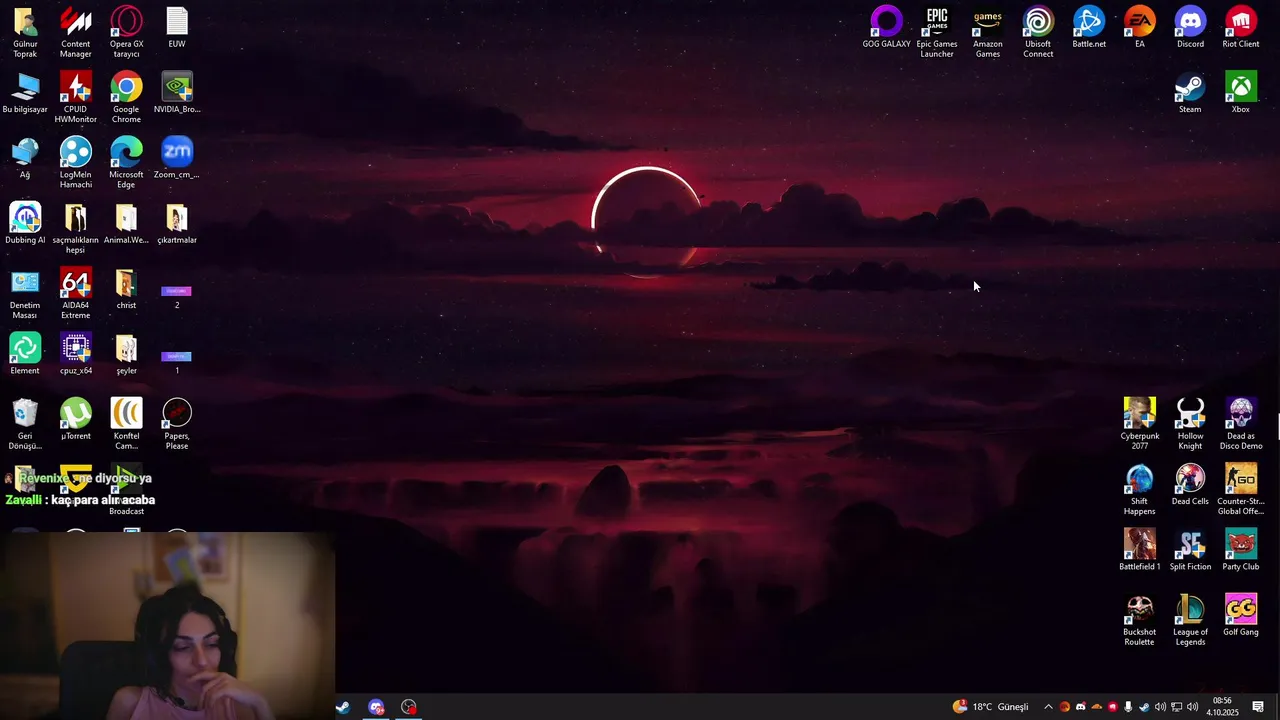This screenshot has width=1280, height=720.
Task: Launch the Element app
Action: 25,354
